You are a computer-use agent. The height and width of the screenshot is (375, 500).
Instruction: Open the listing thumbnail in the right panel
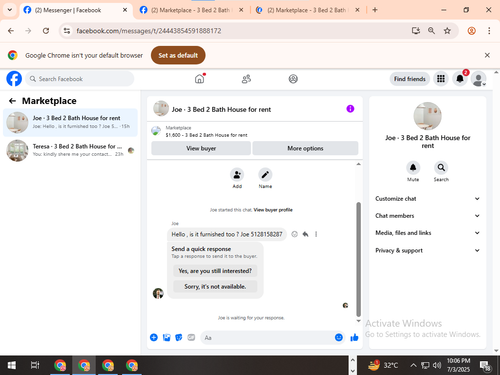pos(427,116)
